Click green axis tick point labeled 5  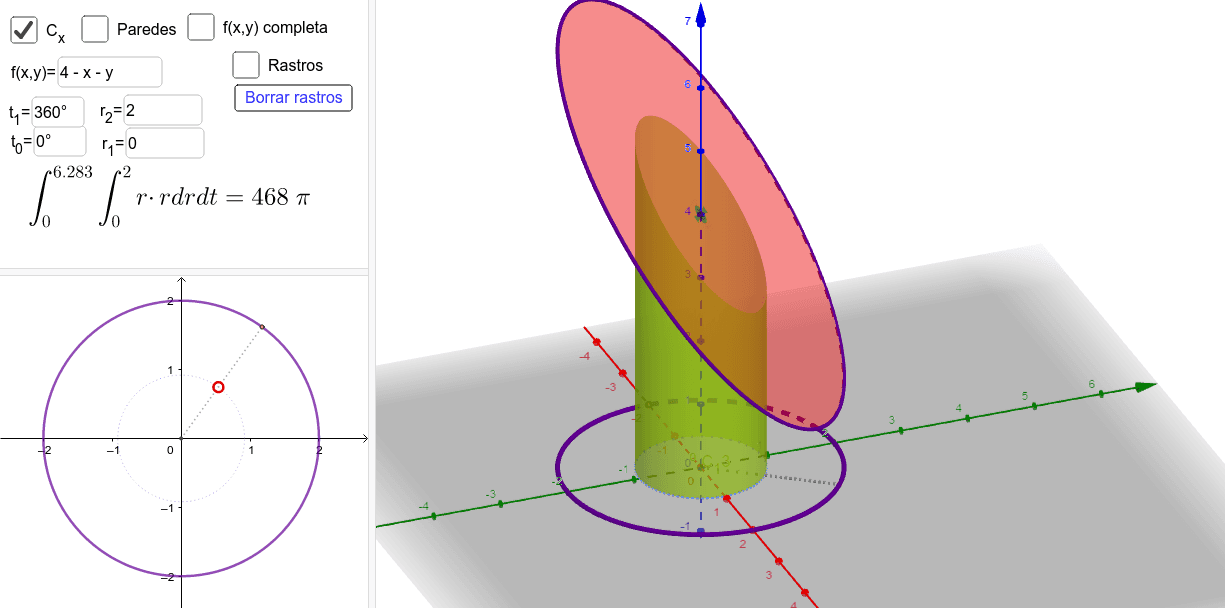(x=1034, y=406)
